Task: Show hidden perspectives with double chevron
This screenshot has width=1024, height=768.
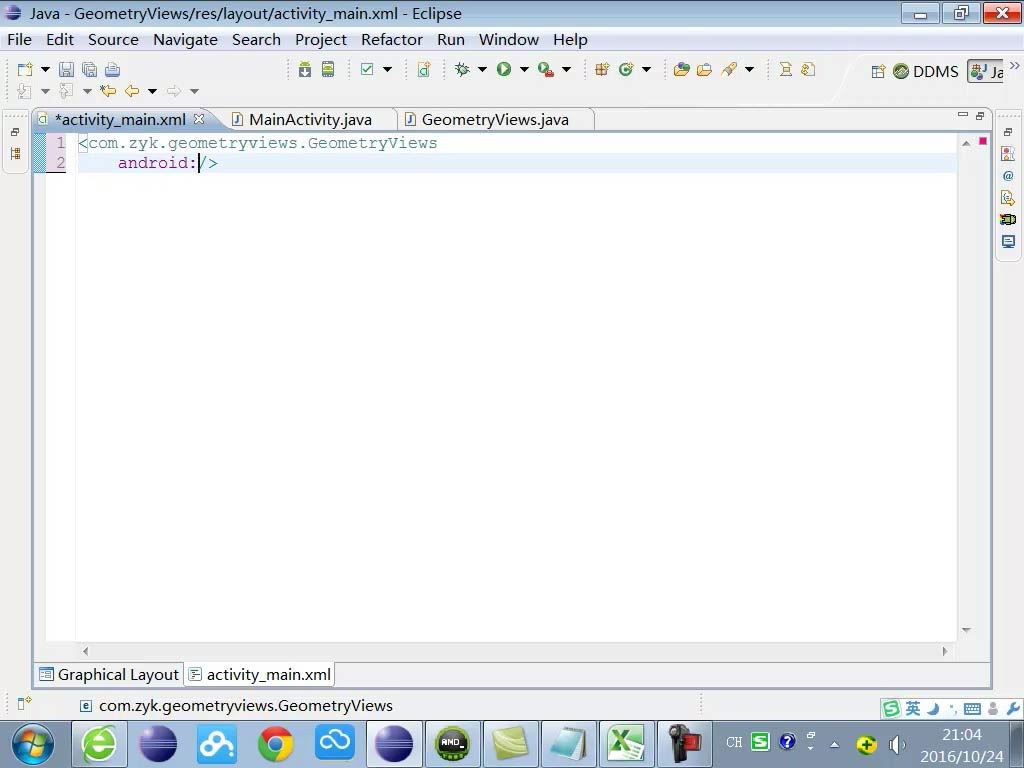Action: [x=1014, y=65]
